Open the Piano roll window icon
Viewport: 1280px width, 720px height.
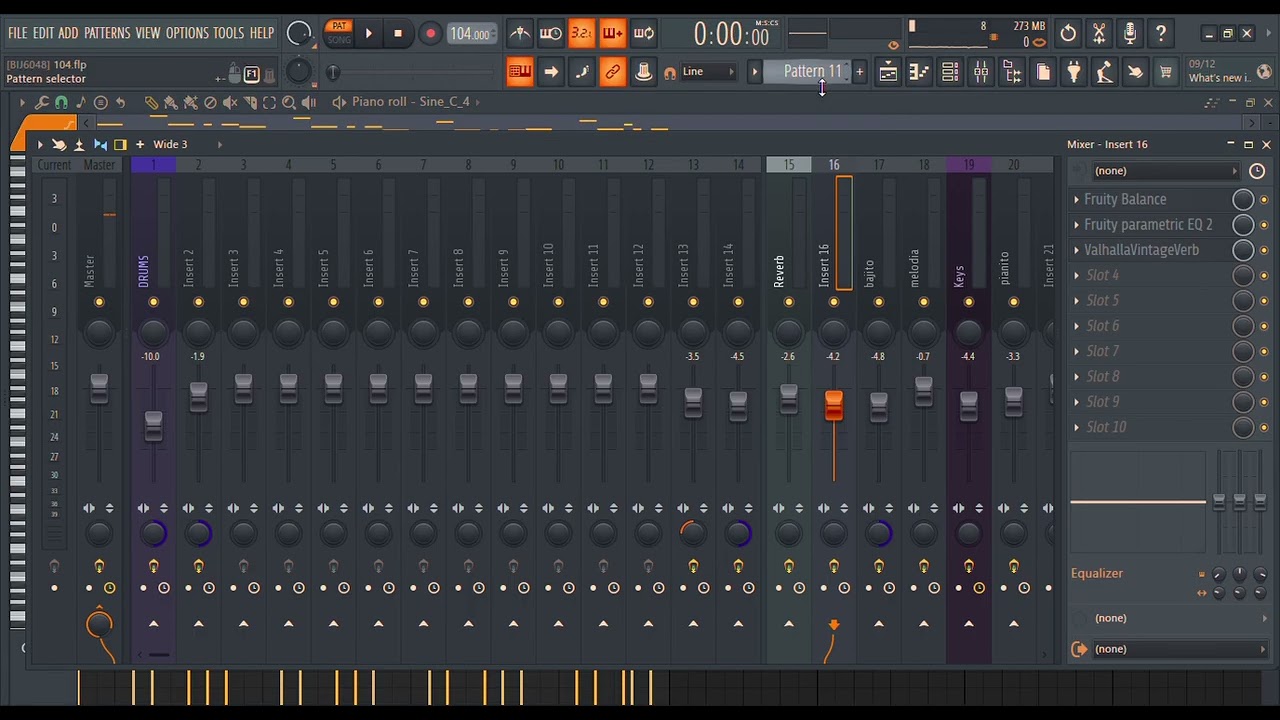pyautogui.click(x=919, y=72)
